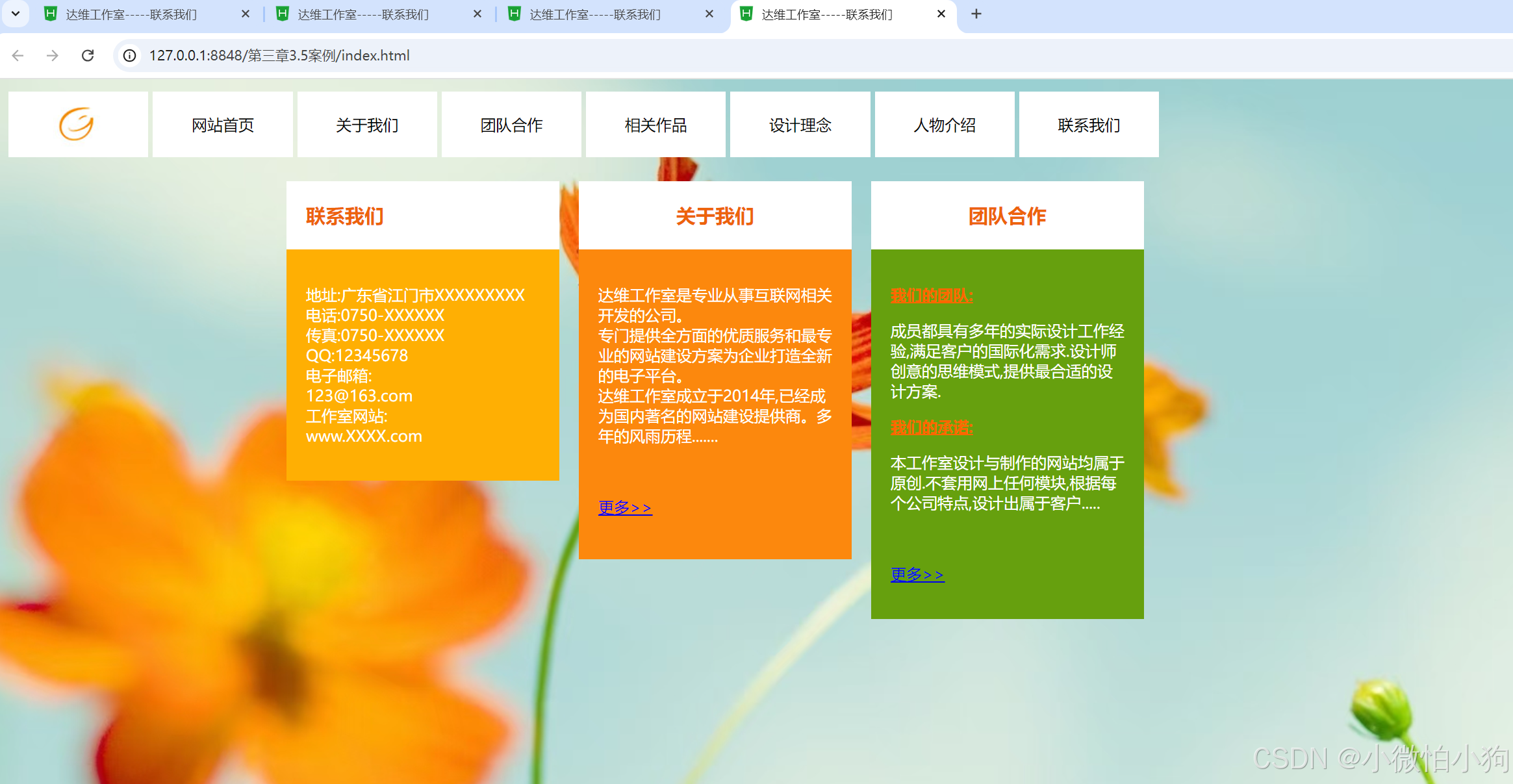The width and height of the screenshot is (1513, 784).
Task: Open 人物介绍 navigation item
Action: click(x=945, y=125)
